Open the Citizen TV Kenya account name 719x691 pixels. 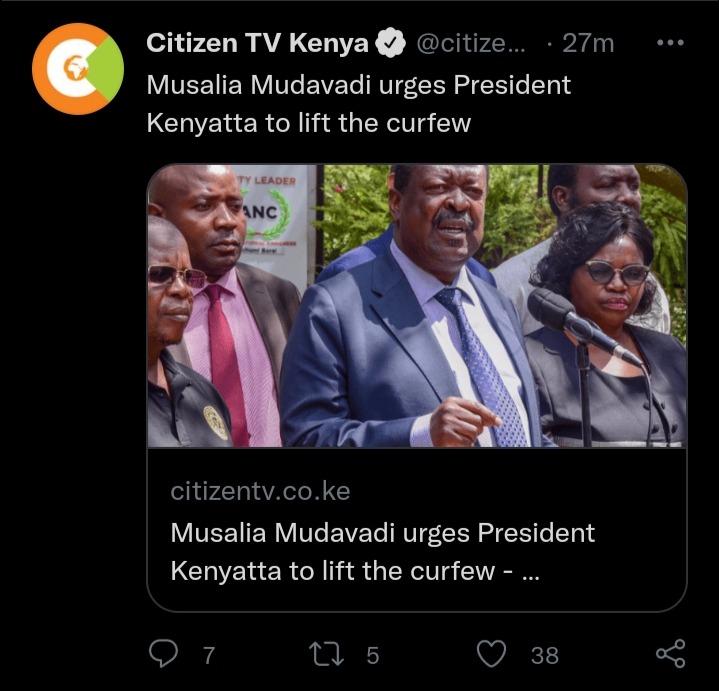258,43
